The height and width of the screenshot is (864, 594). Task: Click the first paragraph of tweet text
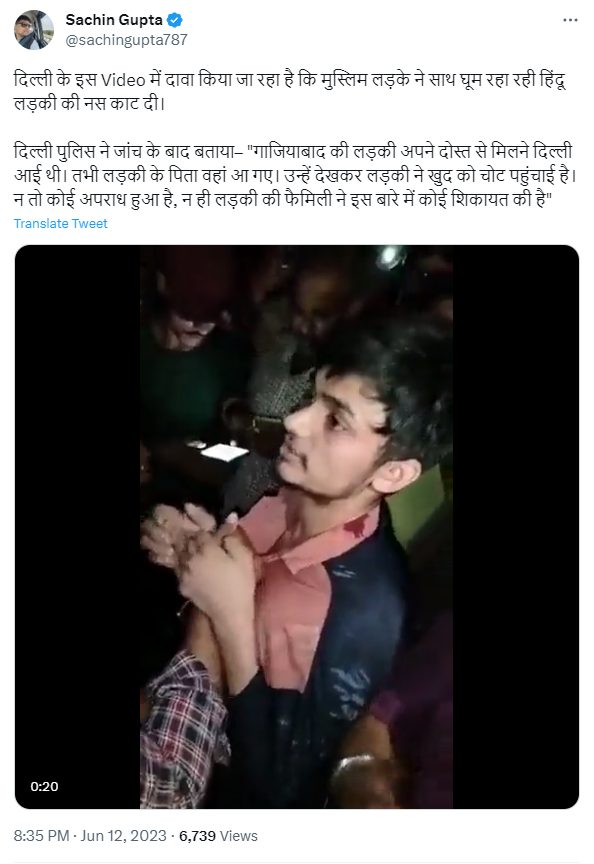coord(290,91)
